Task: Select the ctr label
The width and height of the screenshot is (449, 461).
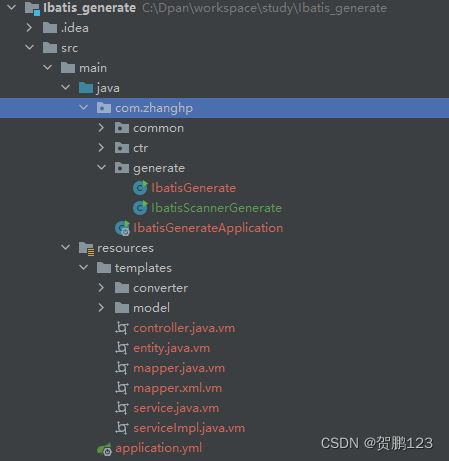Action: (x=141, y=148)
